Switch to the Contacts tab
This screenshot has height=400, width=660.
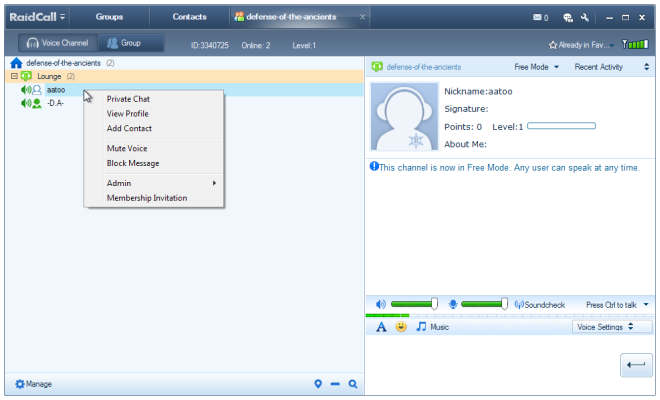[189, 17]
